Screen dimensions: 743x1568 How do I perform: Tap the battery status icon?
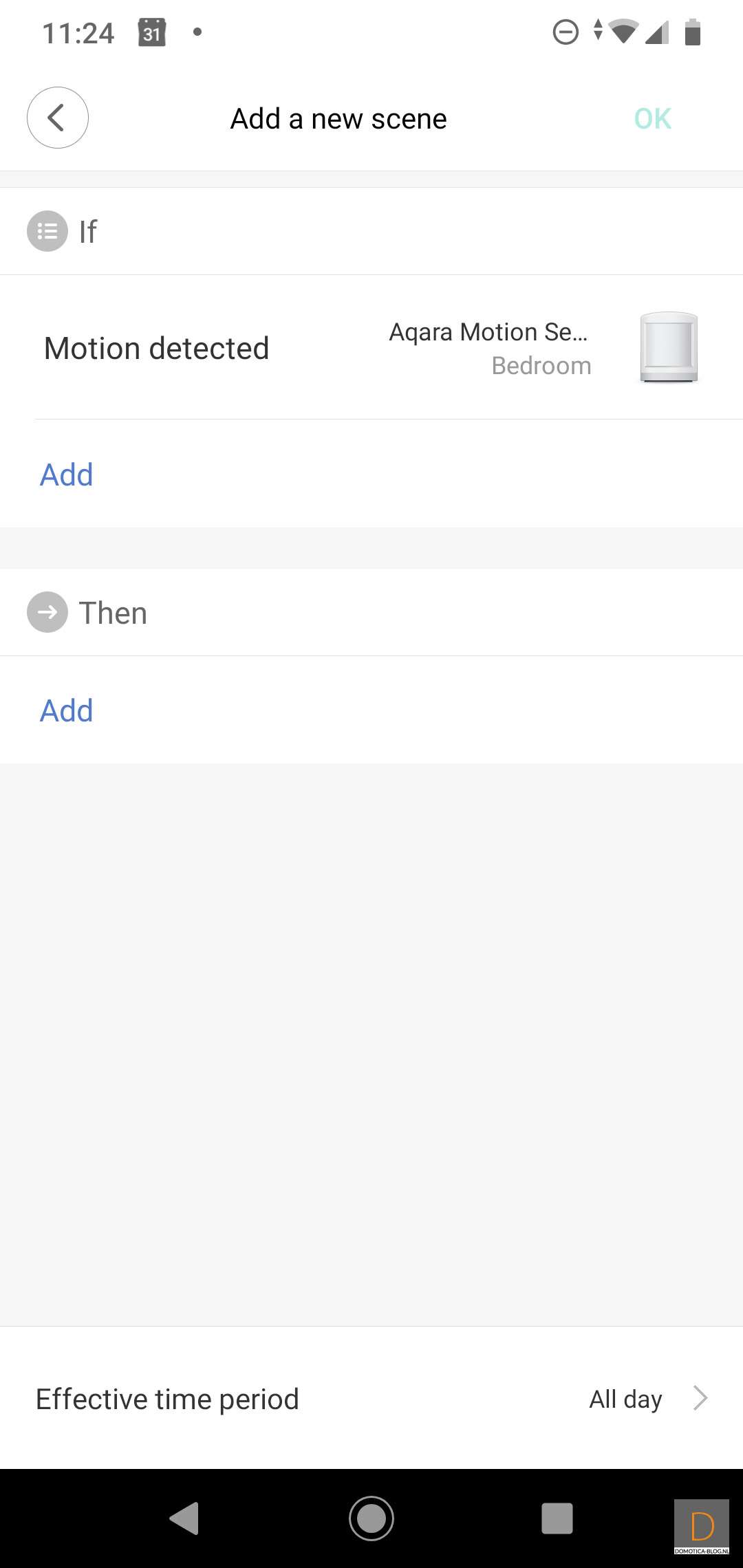(693, 32)
